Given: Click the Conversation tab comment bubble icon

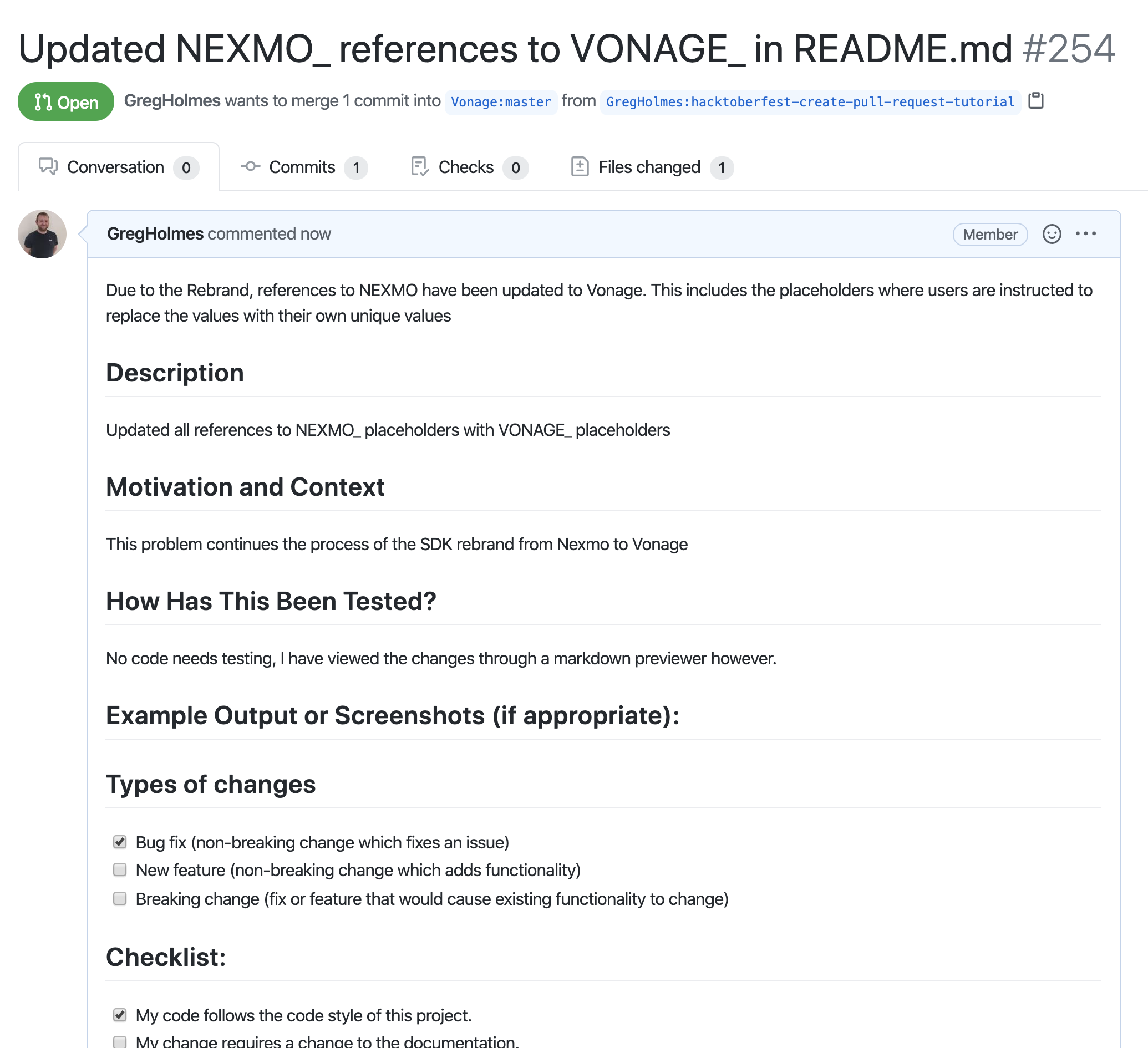Looking at the screenshot, I should [48, 167].
